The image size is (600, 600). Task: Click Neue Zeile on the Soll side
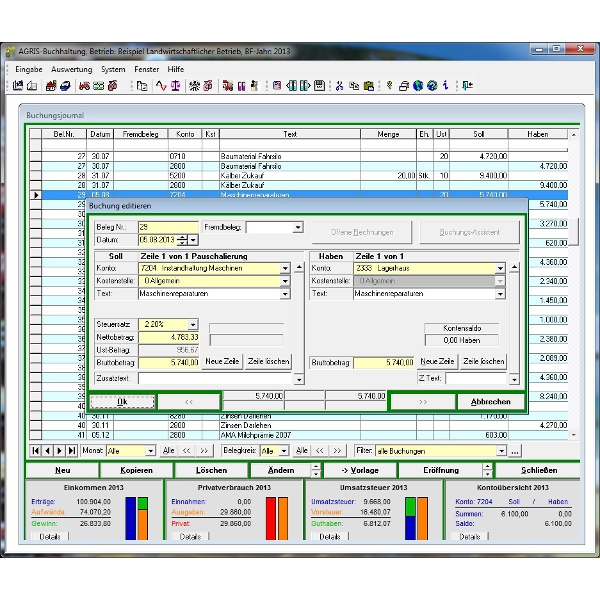point(222,361)
